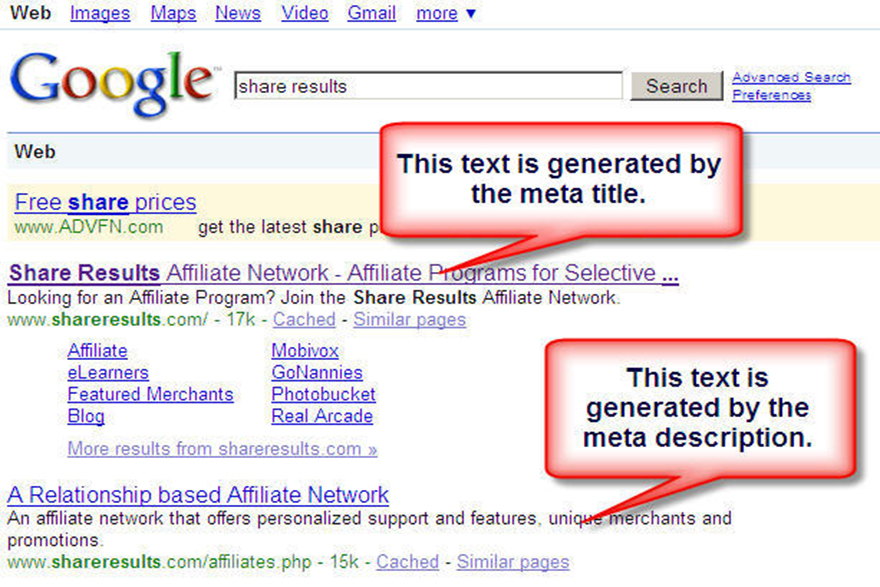Open the Advanced Search link
The width and height of the screenshot is (880, 587).
click(791, 77)
